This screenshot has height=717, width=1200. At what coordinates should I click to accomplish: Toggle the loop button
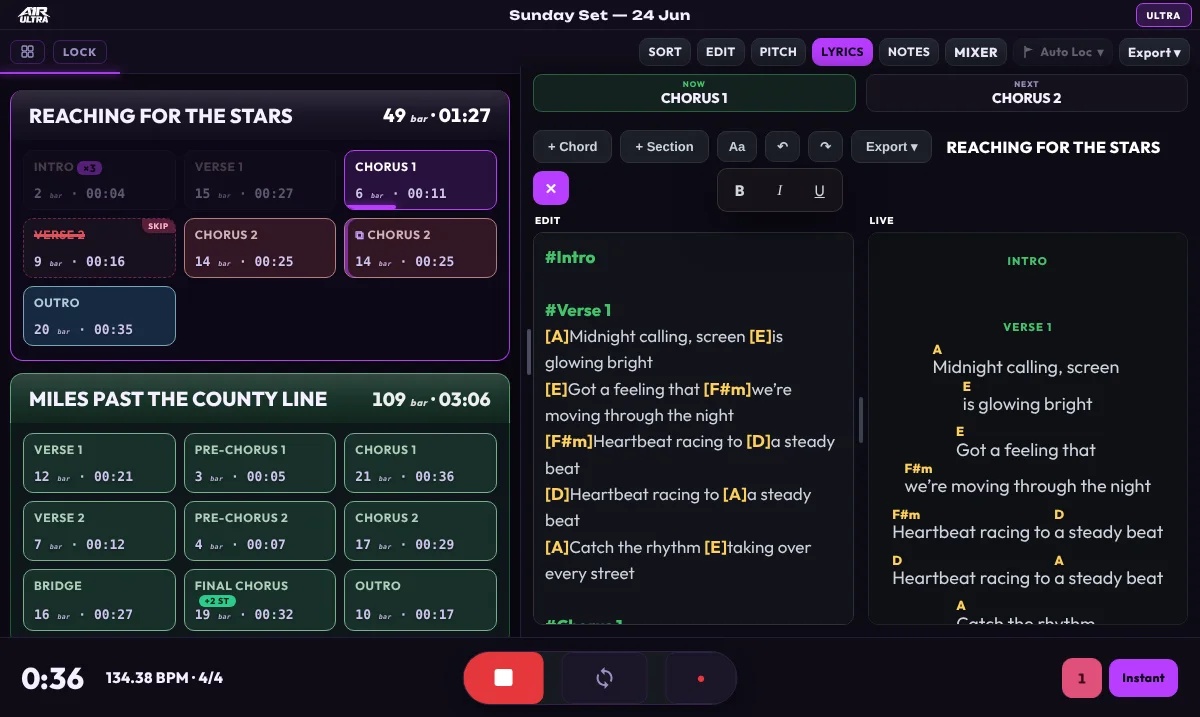click(604, 678)
